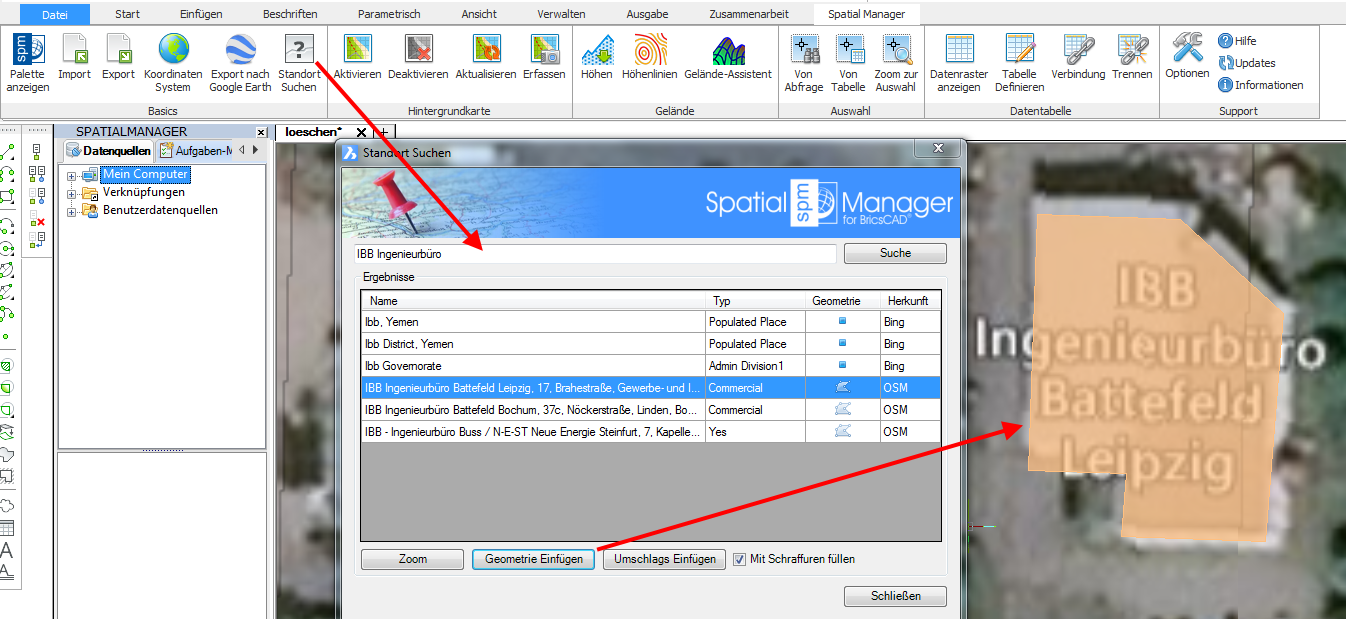Open the Standort Suchen tool
1346x619 pixels.
[x=299, y=60]
